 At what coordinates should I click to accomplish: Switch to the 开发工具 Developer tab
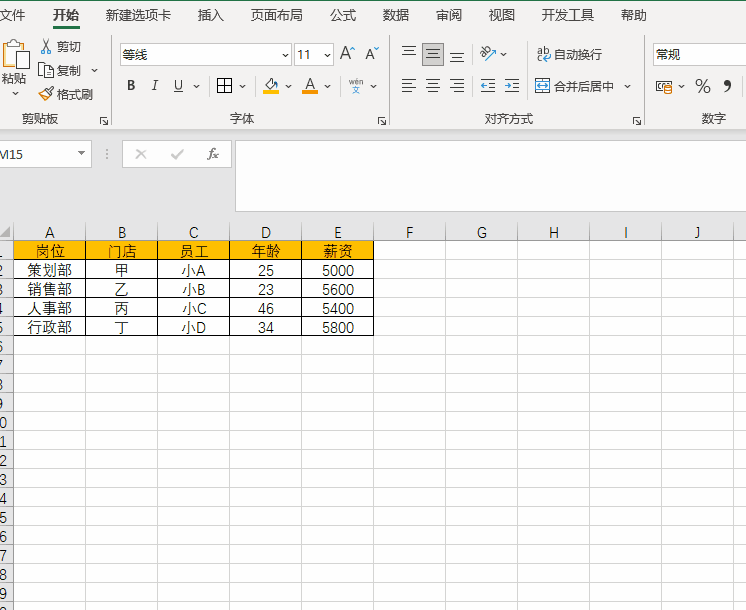568,15
